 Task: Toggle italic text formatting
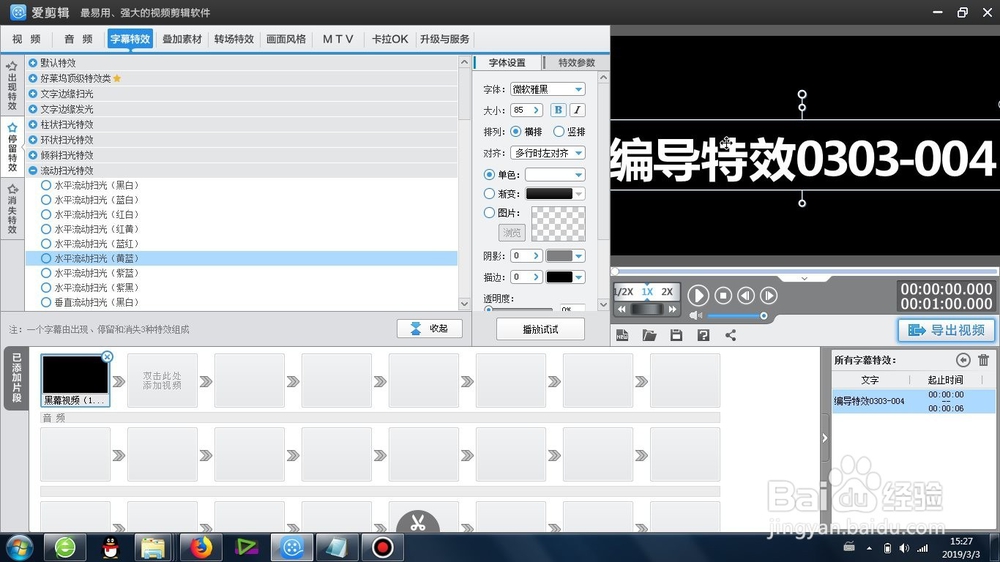point(577,110)
